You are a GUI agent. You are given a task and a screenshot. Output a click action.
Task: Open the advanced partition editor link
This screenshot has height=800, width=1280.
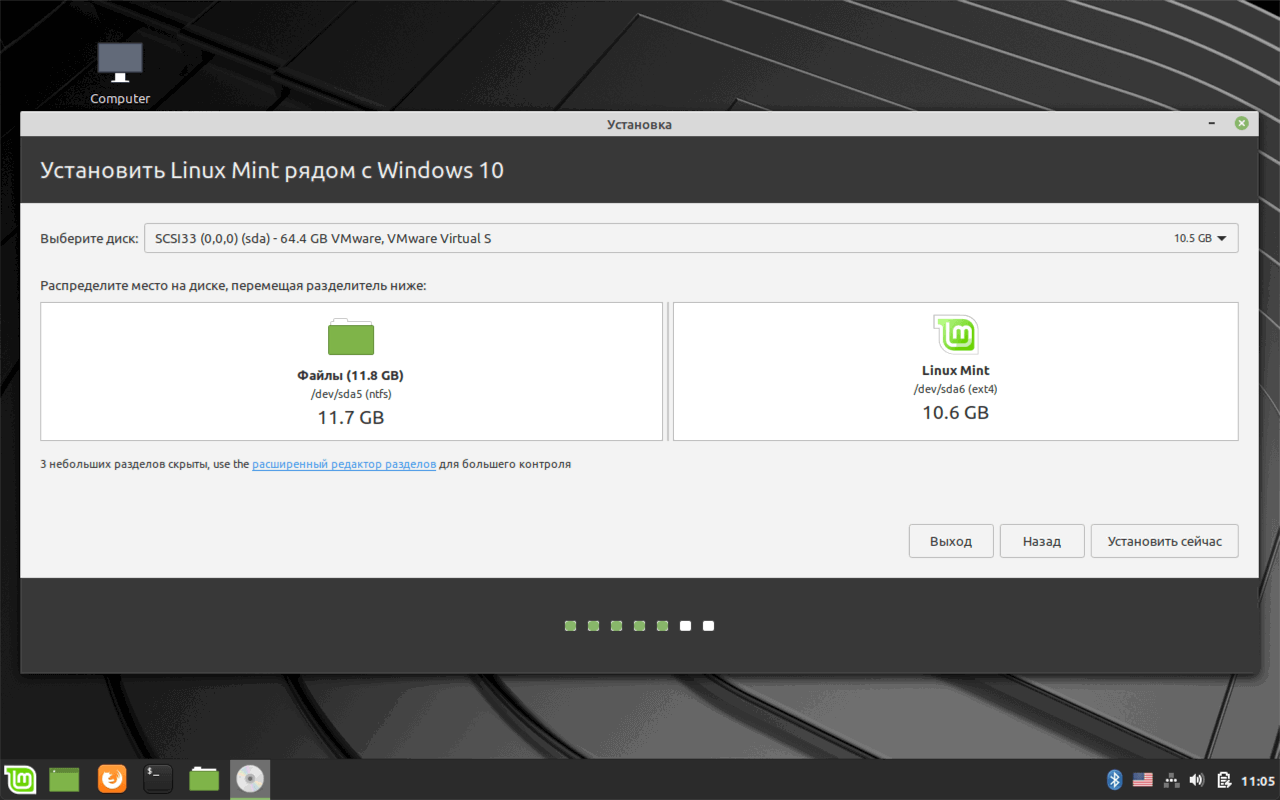click(x=344, y=465)
